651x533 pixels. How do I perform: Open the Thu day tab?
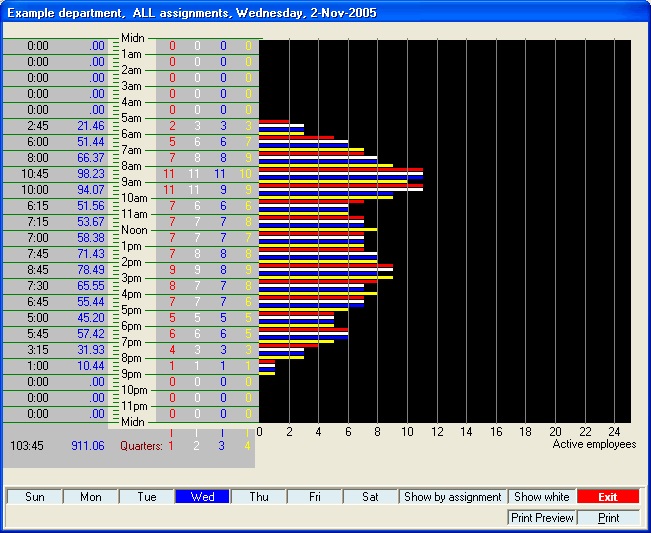point(258,497)
